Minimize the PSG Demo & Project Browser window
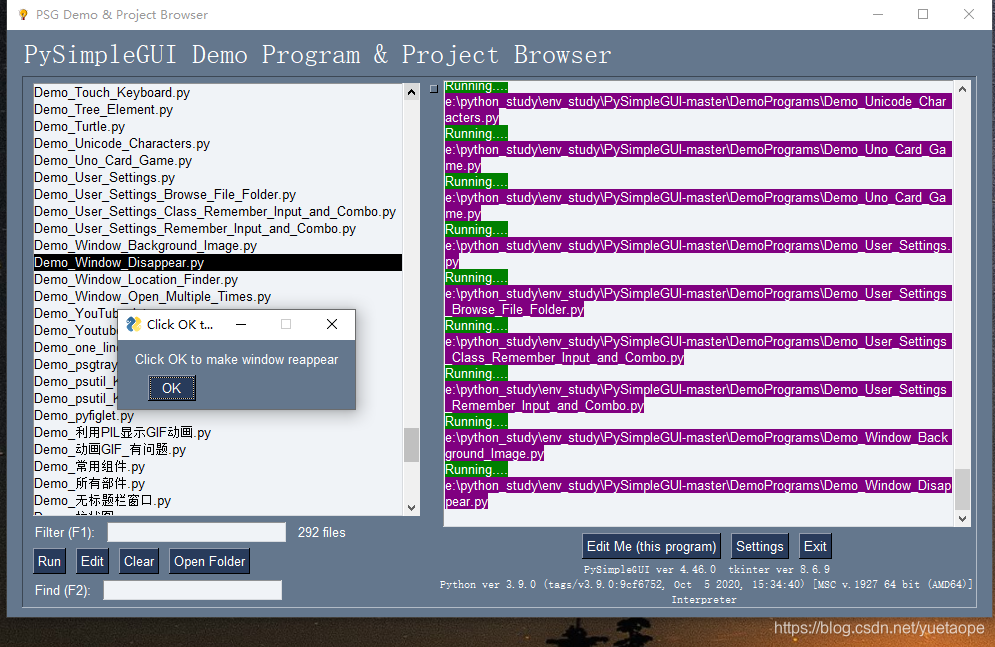 (x=878, y=15)
